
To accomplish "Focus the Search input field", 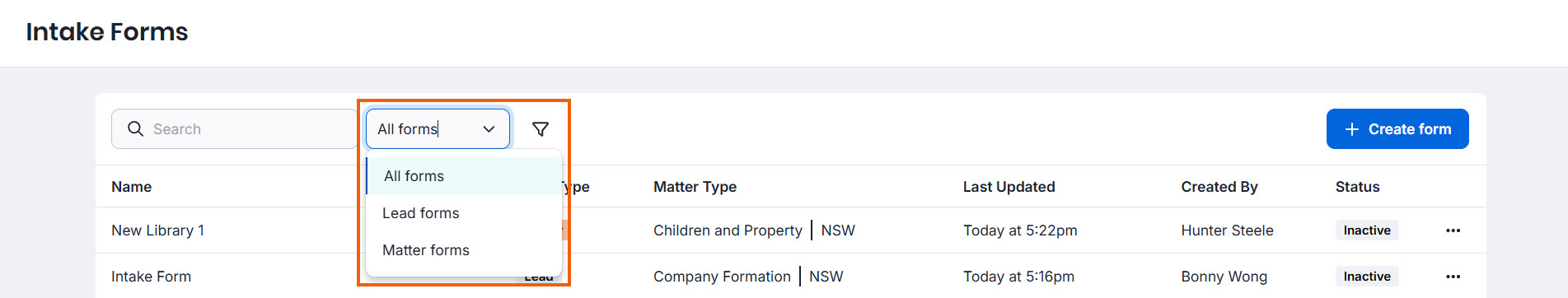I will (234, 129).
